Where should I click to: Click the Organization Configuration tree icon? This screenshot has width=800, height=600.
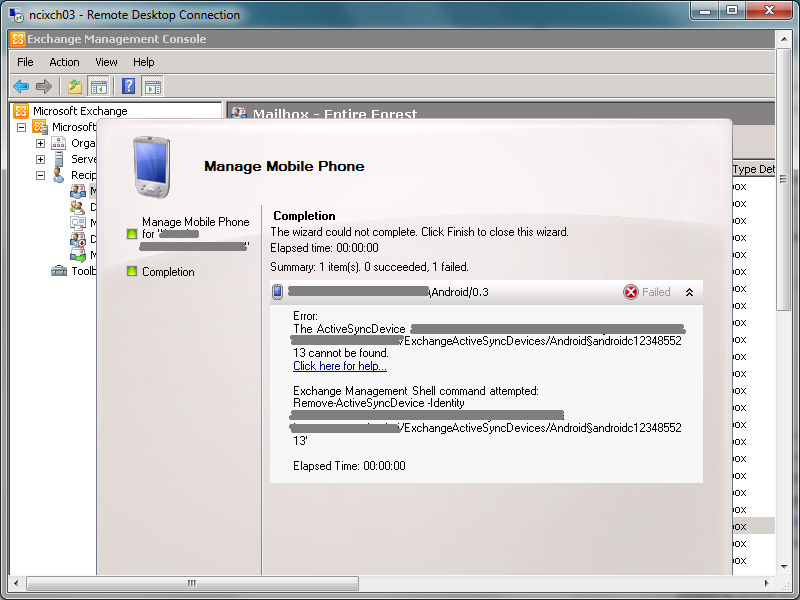pyautogui.click(x=59, y=143)
